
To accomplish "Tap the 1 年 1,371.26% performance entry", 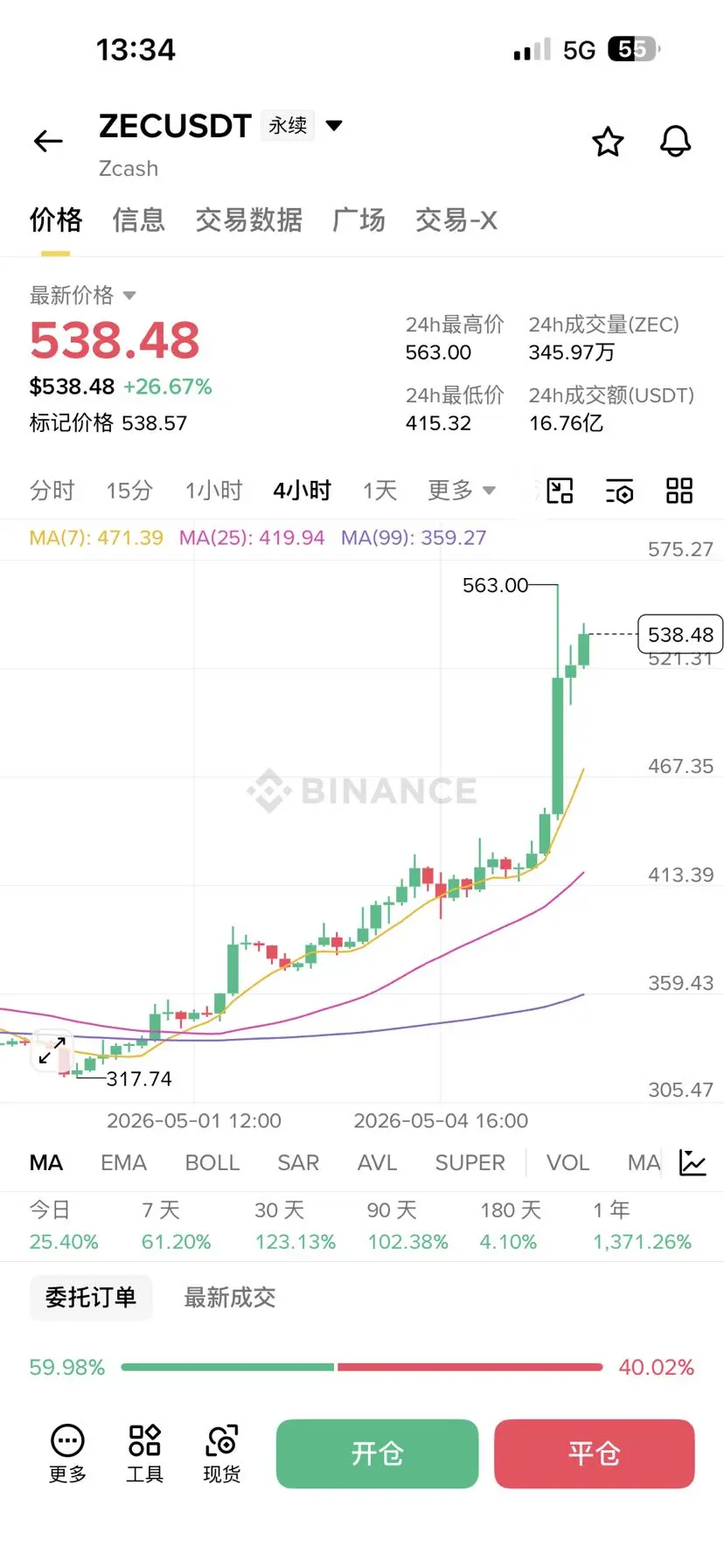I will pos(642,1226).
